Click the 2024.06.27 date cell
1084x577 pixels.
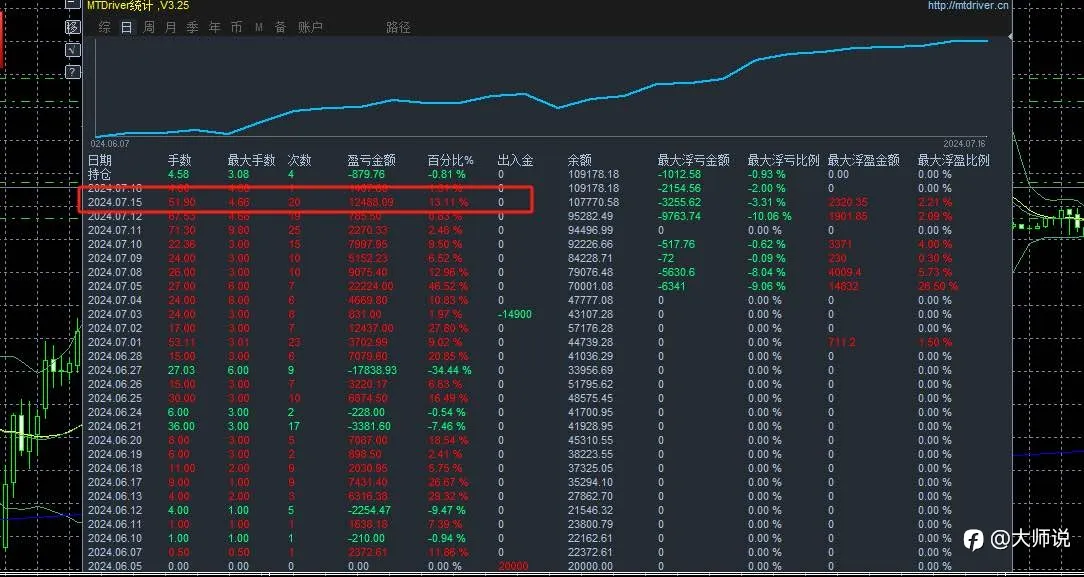(x=115, y=370)
